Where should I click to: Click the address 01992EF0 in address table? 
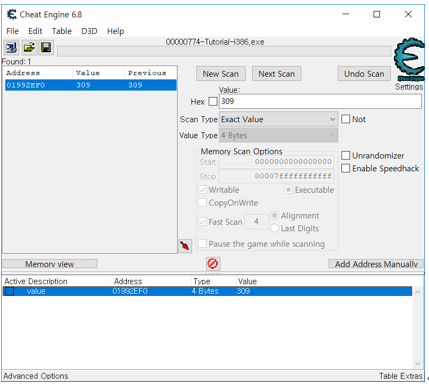(130, 291)
